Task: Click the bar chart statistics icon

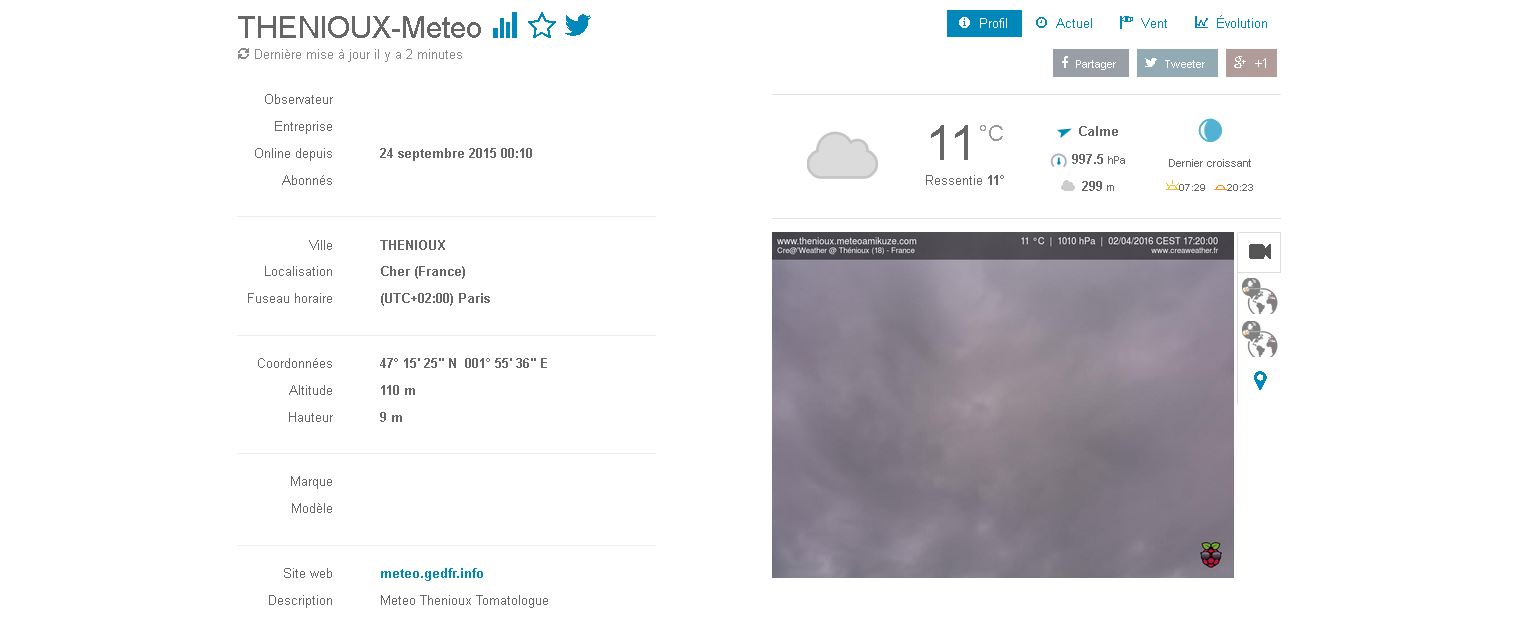Action: tap(505, 25)
